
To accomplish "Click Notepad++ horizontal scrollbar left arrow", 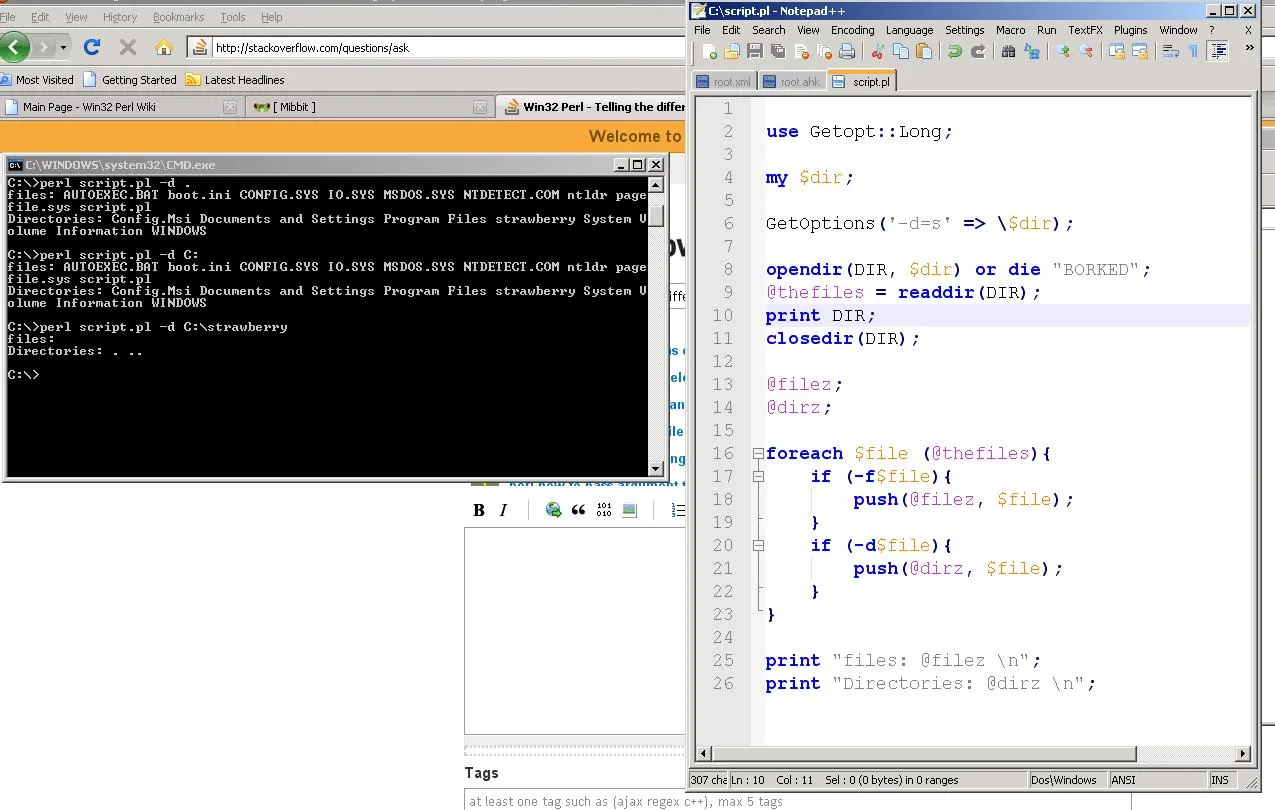I will pos(704,753).
